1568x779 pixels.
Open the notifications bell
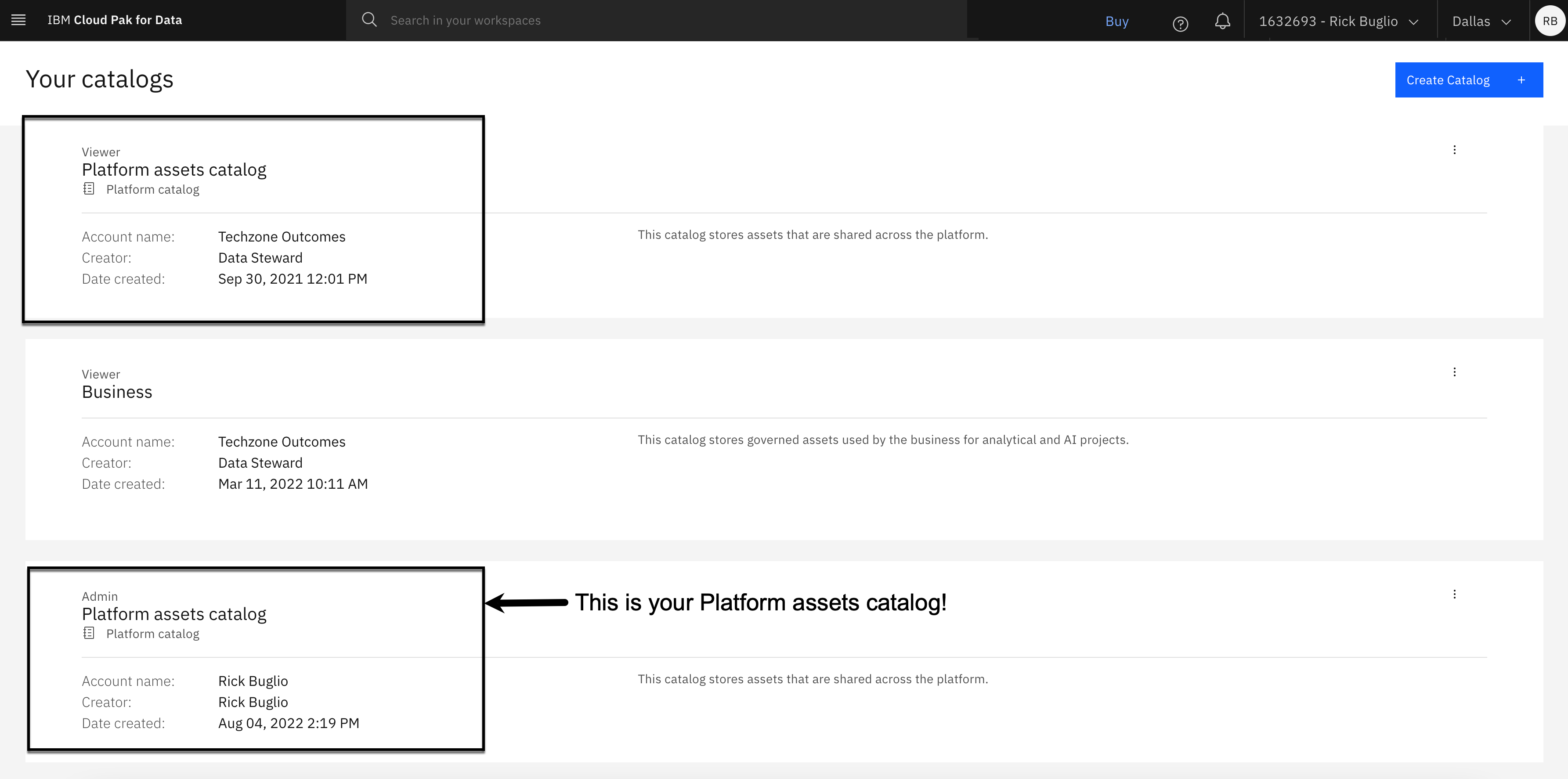point(1222,22)
